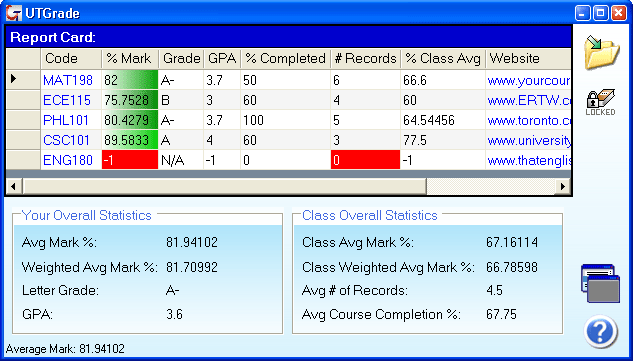Sort by the # Records column header
Screen dimensions: 633x361
365,59
